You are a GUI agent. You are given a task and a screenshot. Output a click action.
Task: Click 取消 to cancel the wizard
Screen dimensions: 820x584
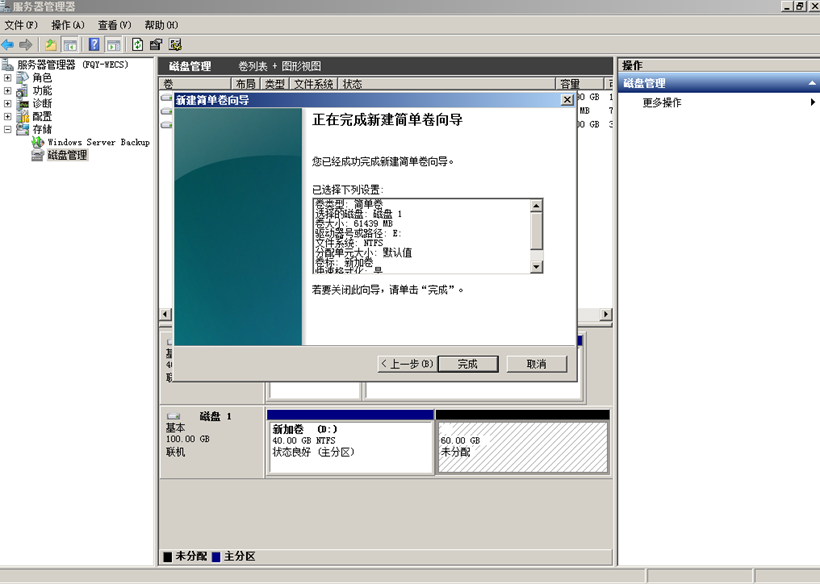[x=536, y=364]
